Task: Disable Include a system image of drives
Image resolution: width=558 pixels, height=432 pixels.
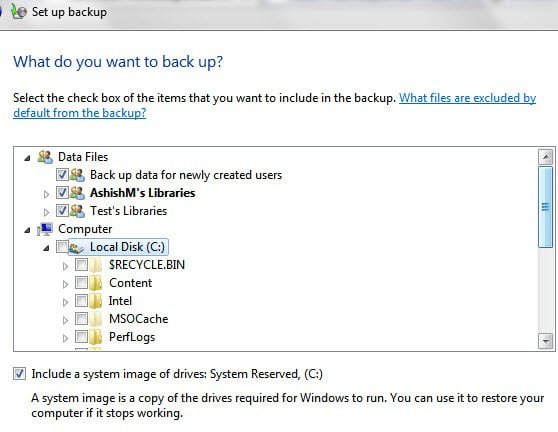Action: (x=20, y=374)
